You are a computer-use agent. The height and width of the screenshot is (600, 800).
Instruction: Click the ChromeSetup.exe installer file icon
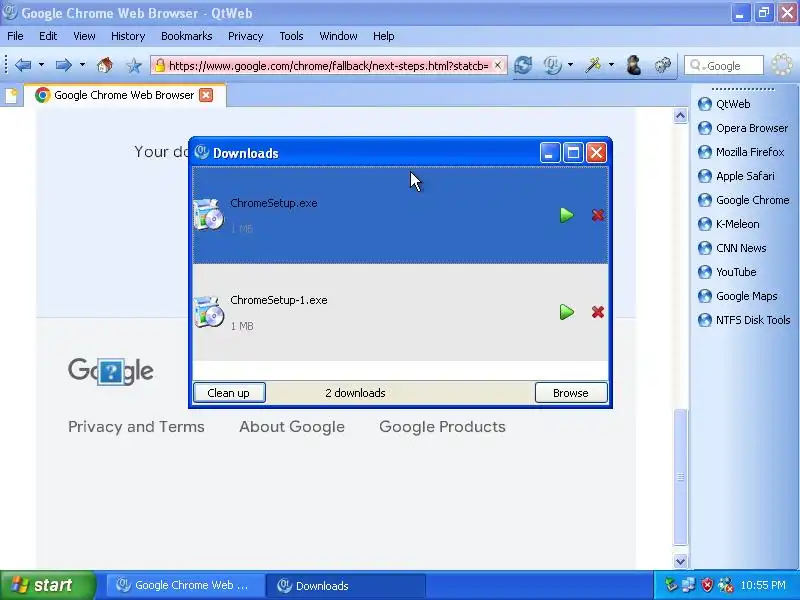coord(208,214)
